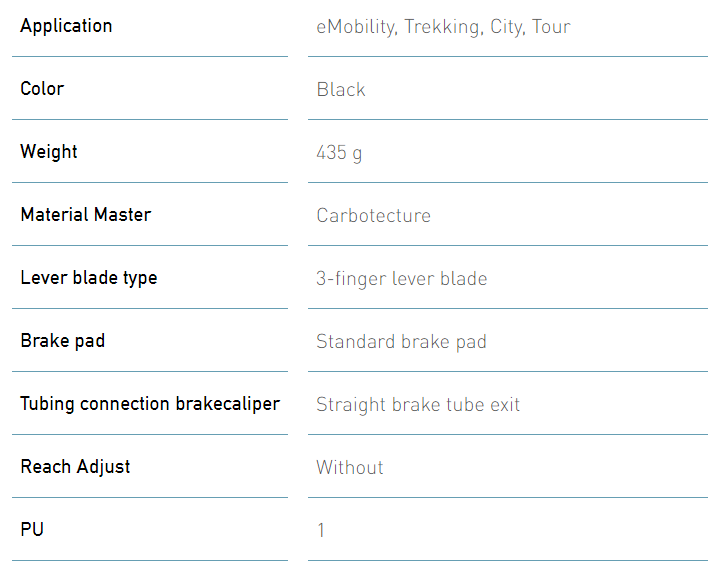This screenshot has height=572, width=720.
Task: Select the 435 g weight value
Action: pos(339,153)
